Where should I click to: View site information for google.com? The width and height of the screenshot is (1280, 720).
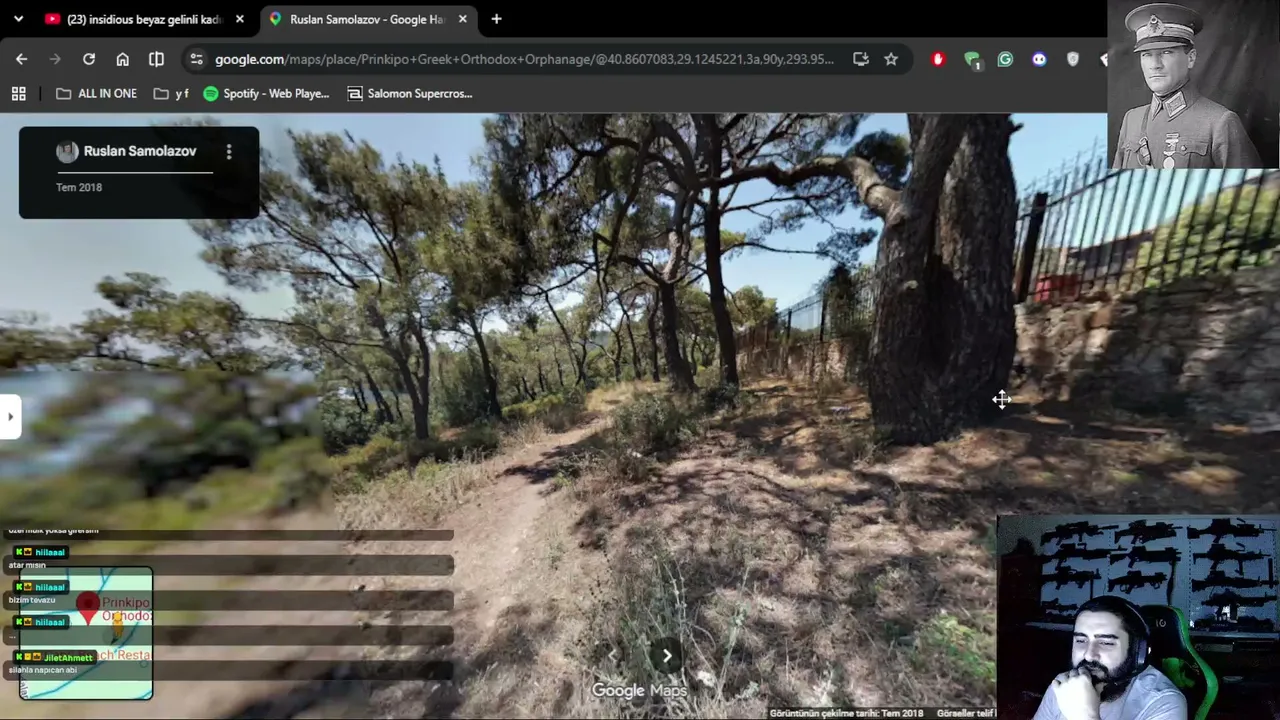tap(196, 59)
